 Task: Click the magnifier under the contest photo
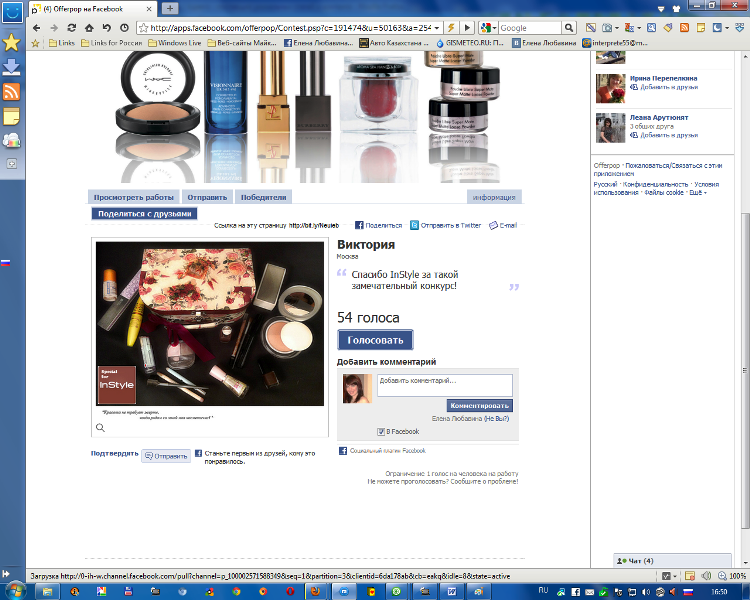(100, 428)
